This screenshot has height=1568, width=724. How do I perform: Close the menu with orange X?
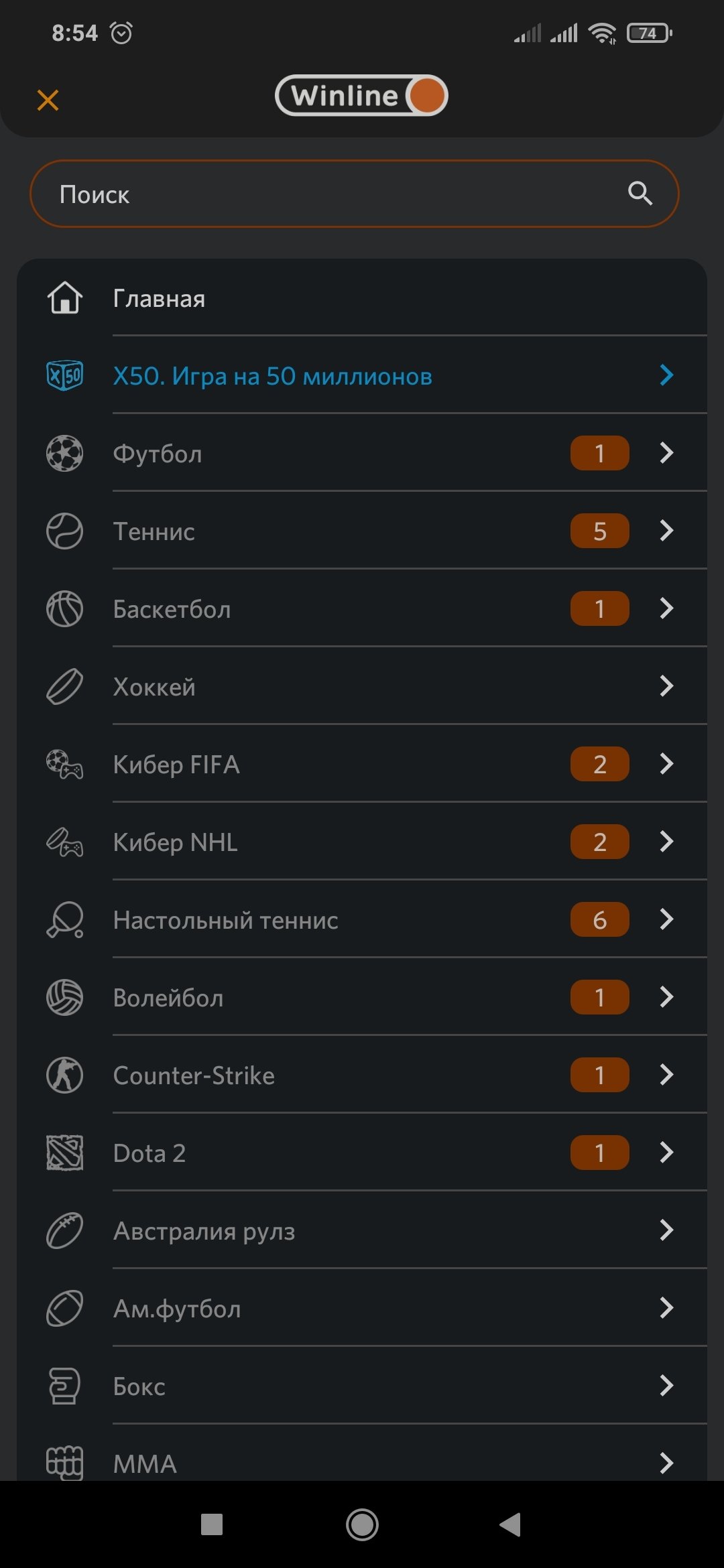click(x=48, y=100)
